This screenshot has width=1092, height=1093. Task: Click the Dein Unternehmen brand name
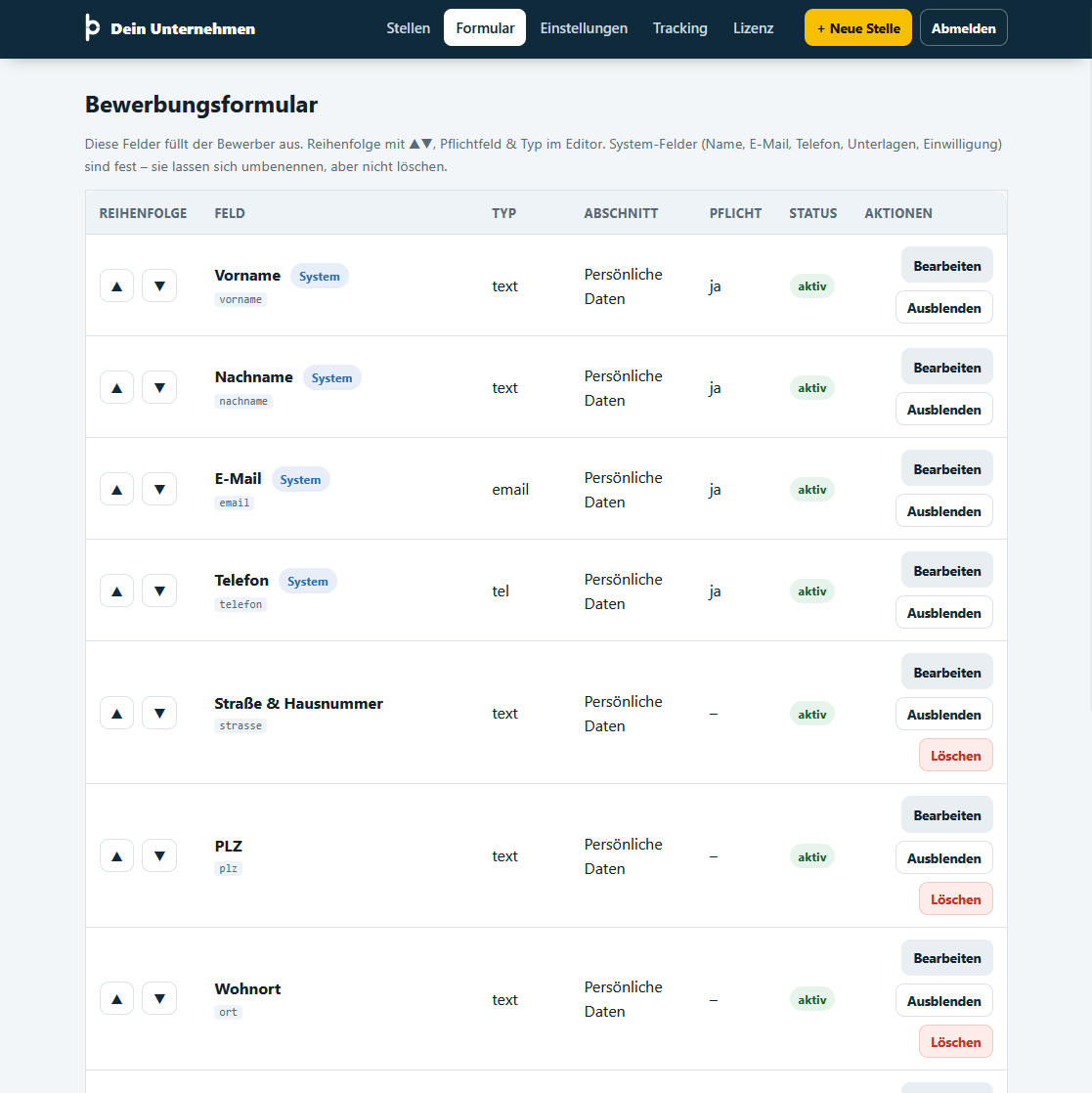tap(183, 28)
